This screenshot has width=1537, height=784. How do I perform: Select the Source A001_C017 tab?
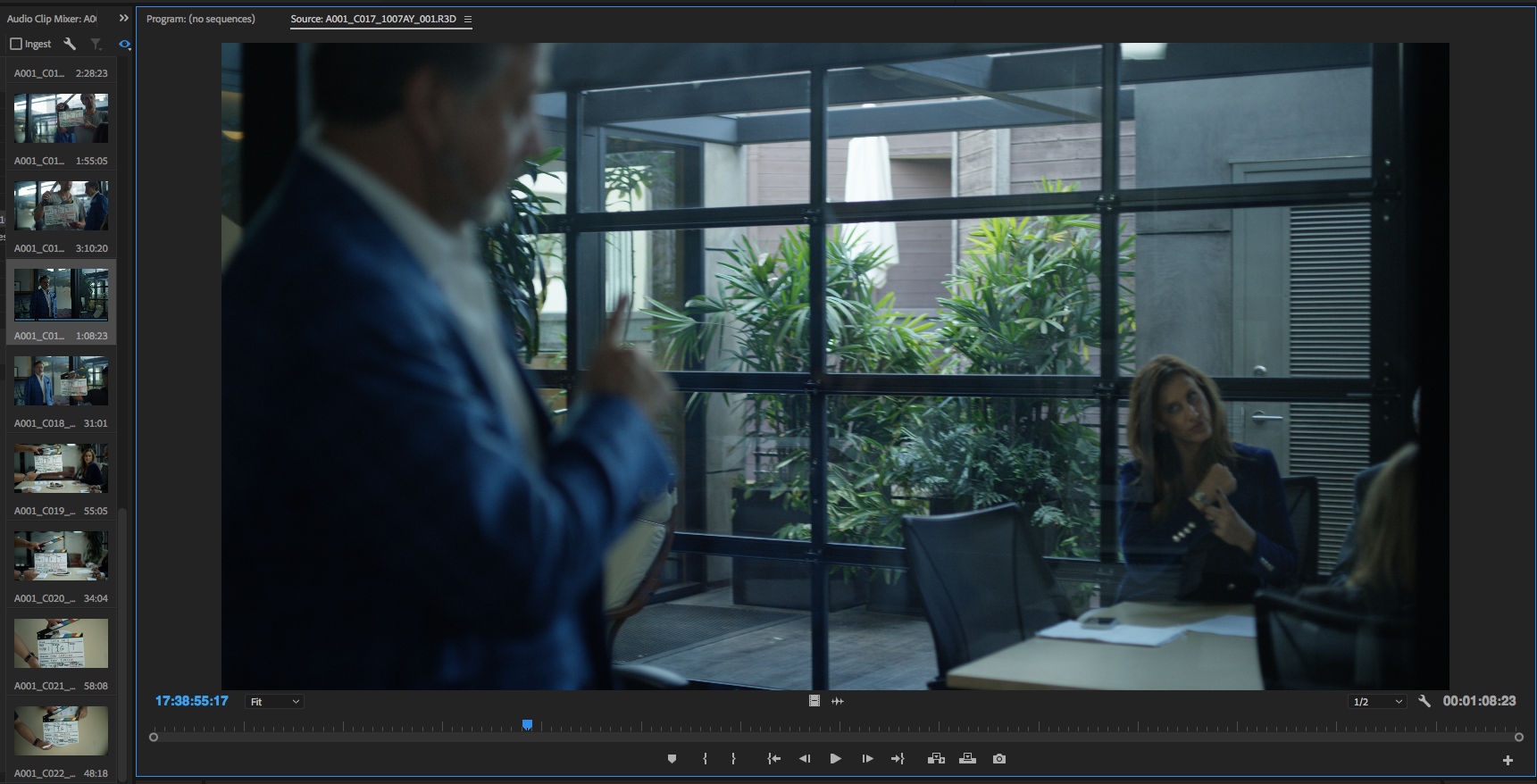coord(373,19)
